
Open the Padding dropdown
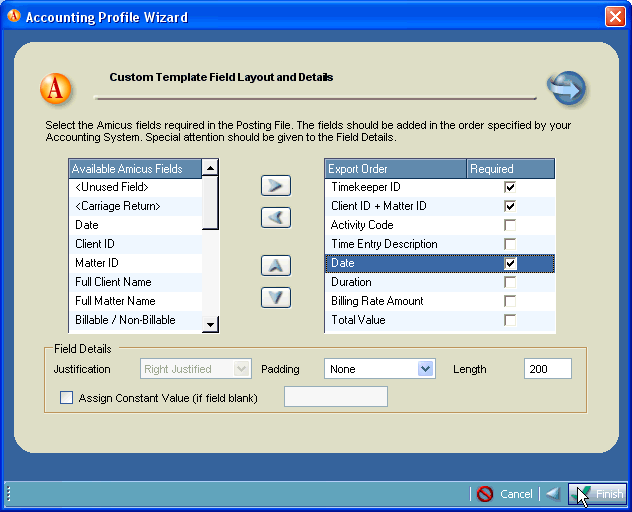pyautogui.click(x=426, y=369)
